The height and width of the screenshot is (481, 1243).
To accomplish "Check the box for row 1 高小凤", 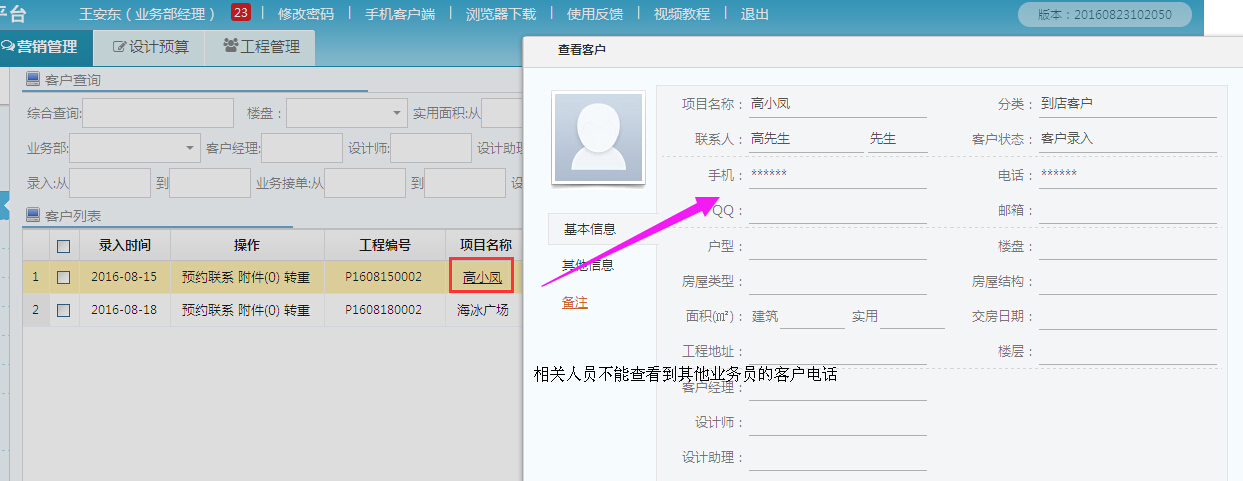I will (x=64, y=277).
